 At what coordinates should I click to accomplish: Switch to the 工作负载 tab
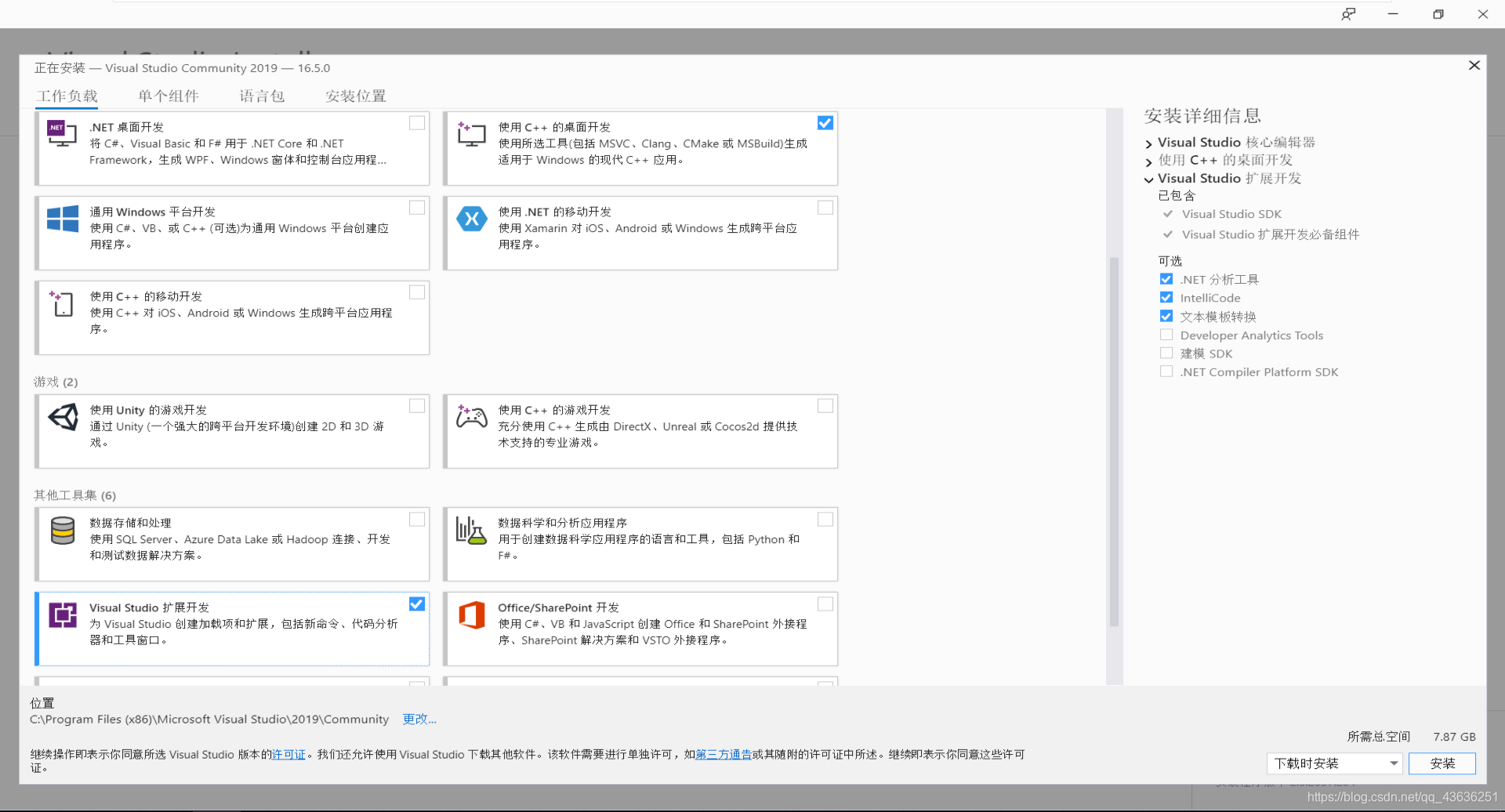67,96
